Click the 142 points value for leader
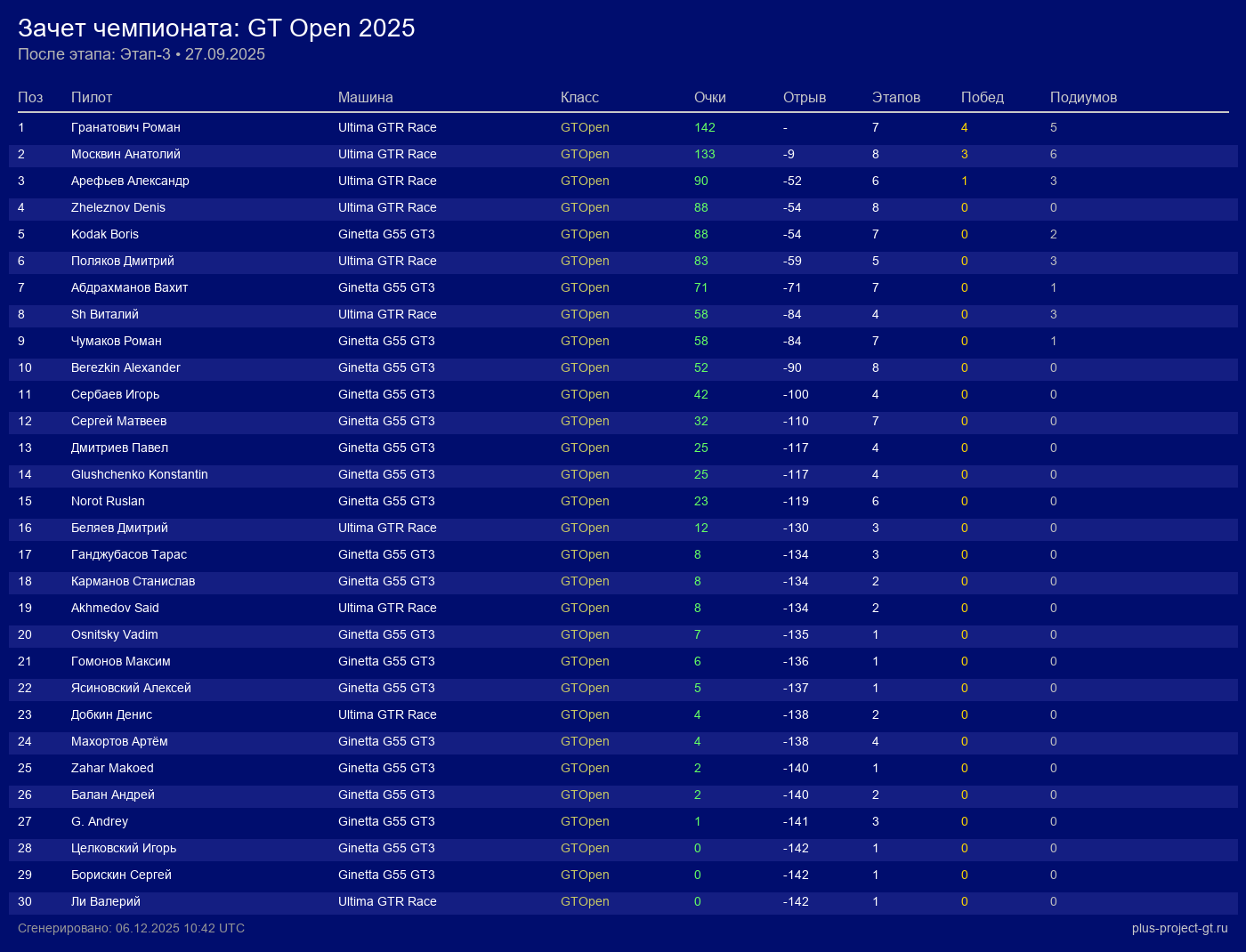Viewport: 1246px width, 952px height. click(x=704, y=127)
